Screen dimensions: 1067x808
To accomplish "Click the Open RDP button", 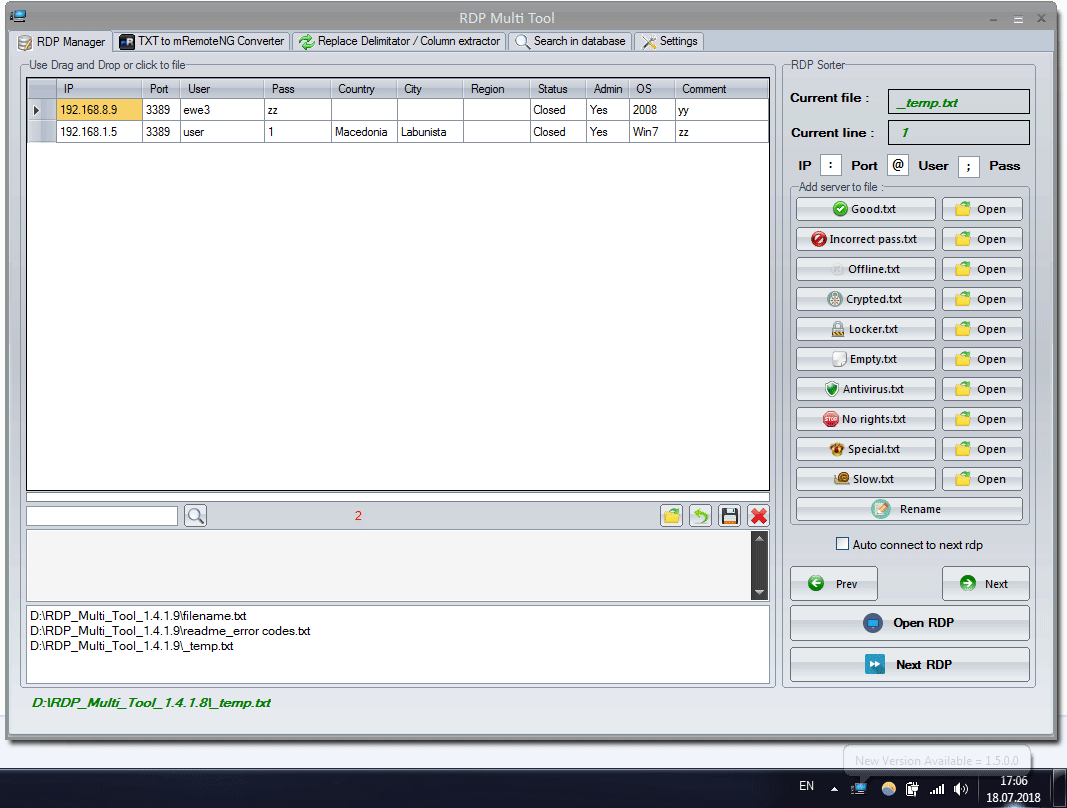I will coord(909,623).
